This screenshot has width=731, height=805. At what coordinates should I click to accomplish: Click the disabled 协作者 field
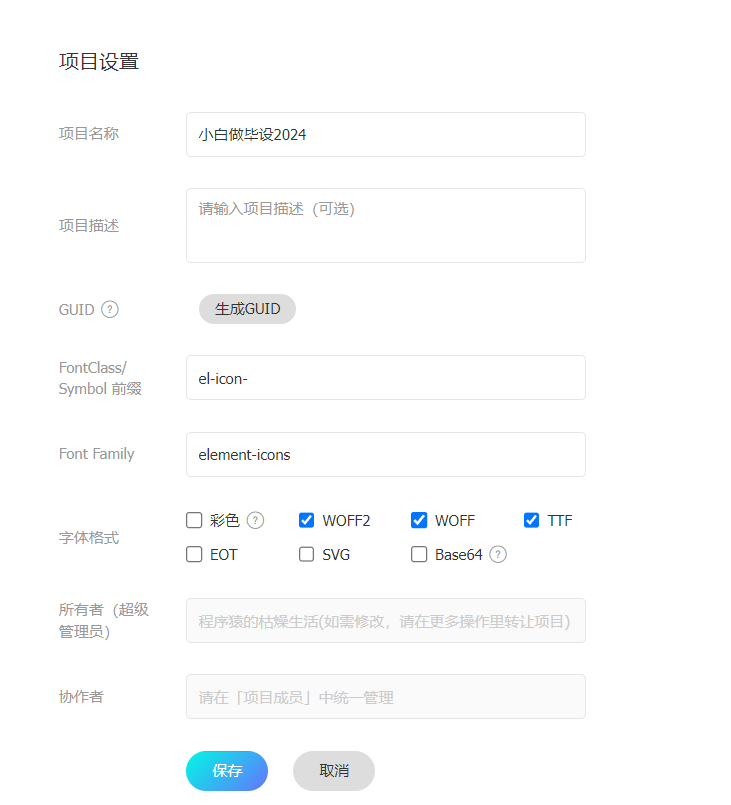(x=386, y=697)
